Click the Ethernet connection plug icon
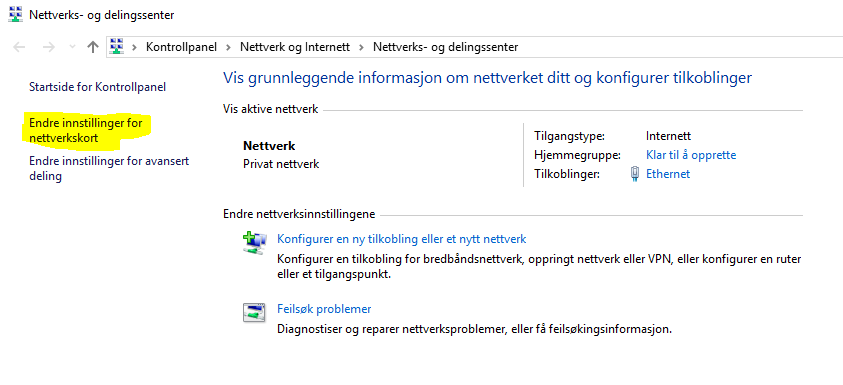Screen dimensions: 843x385 click(635, 174)
